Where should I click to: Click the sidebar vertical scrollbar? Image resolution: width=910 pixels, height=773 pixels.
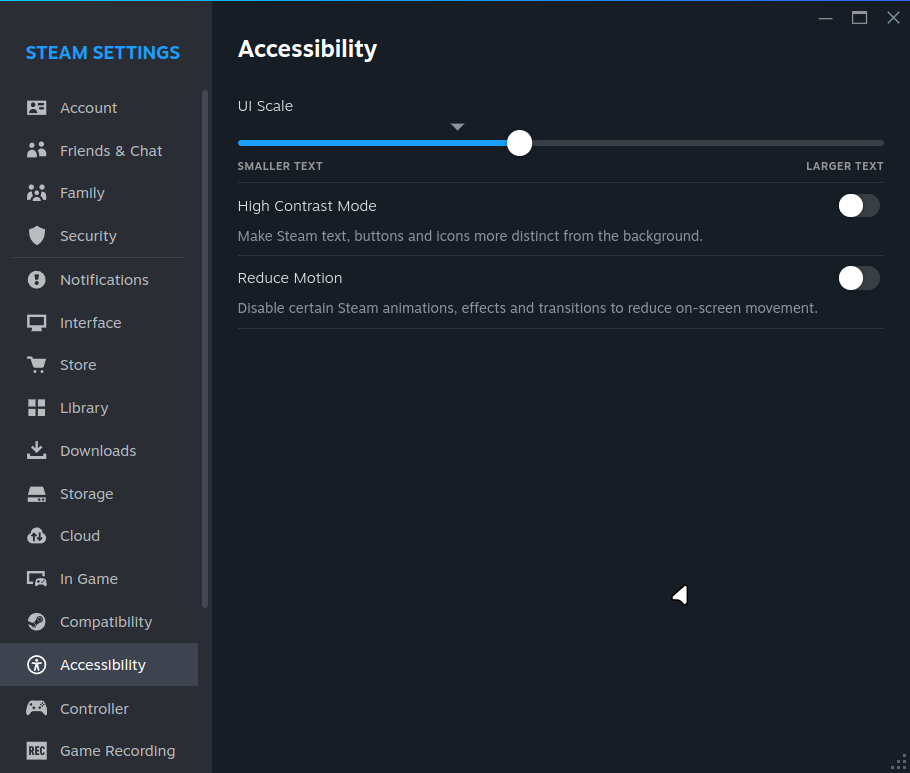pyautogui.click(x=205, y=350)
